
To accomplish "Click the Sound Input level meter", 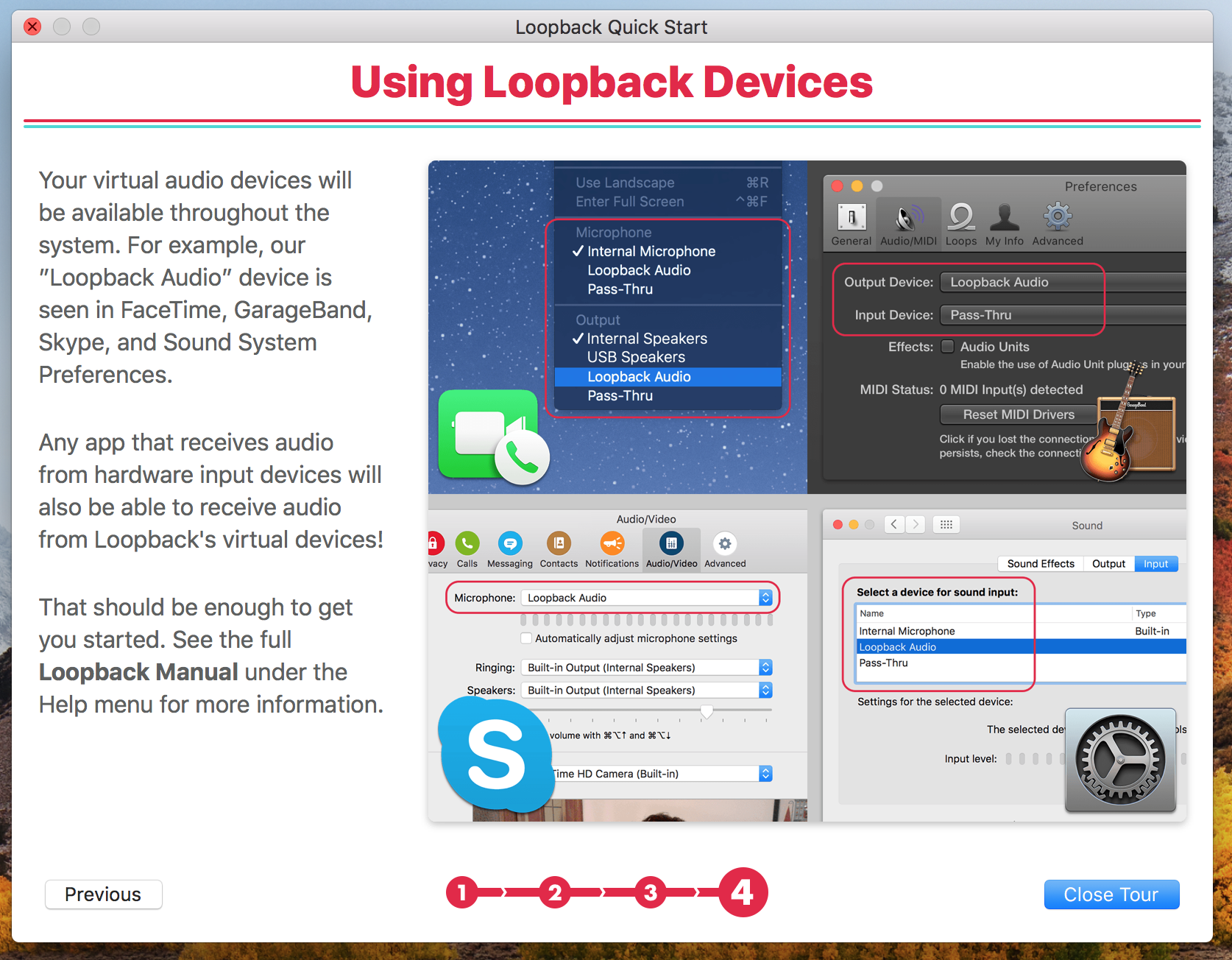I will point(1035,758).
